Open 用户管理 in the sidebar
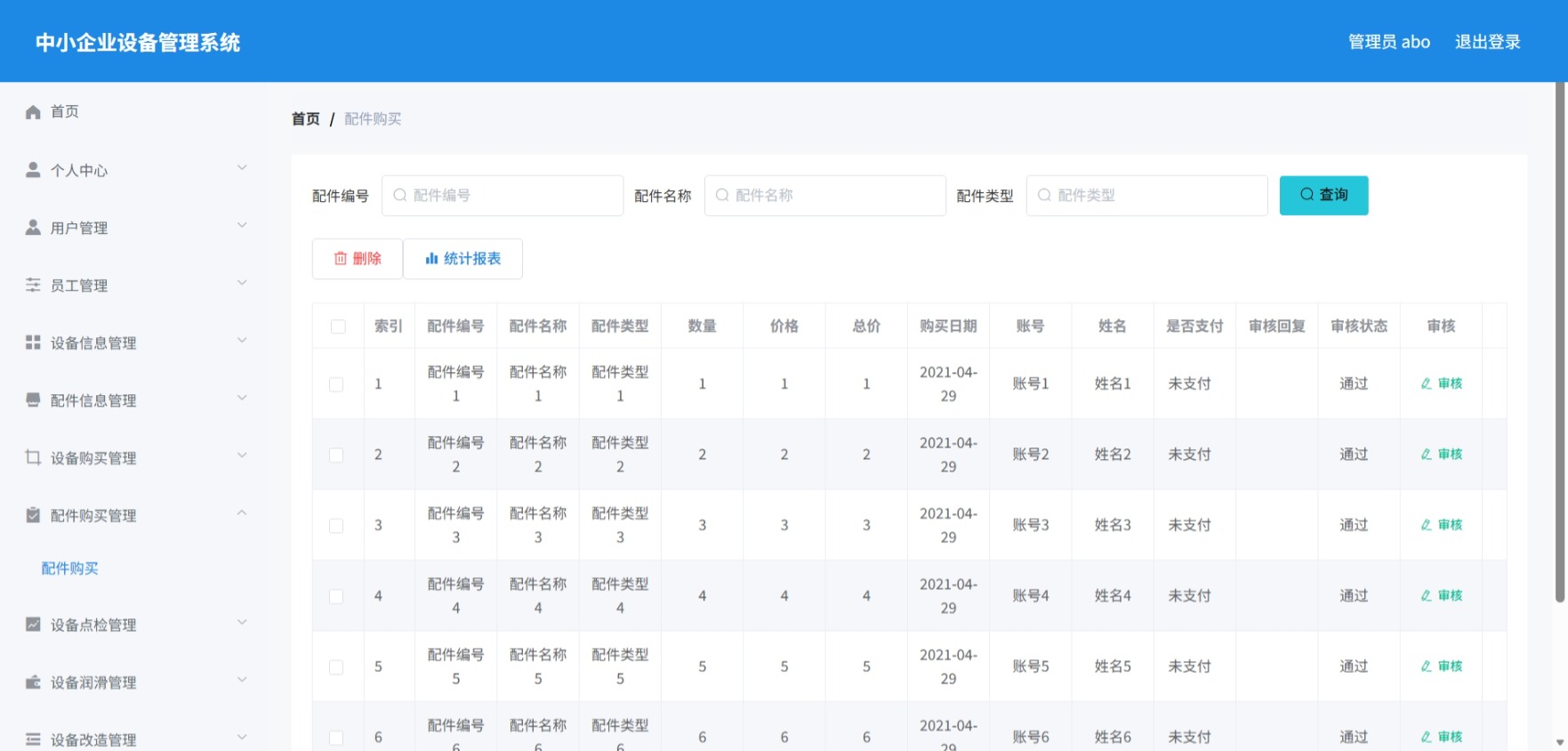The width and height of the screenshot is (1568, 751). pyautogui.click(x=133, y=227)
